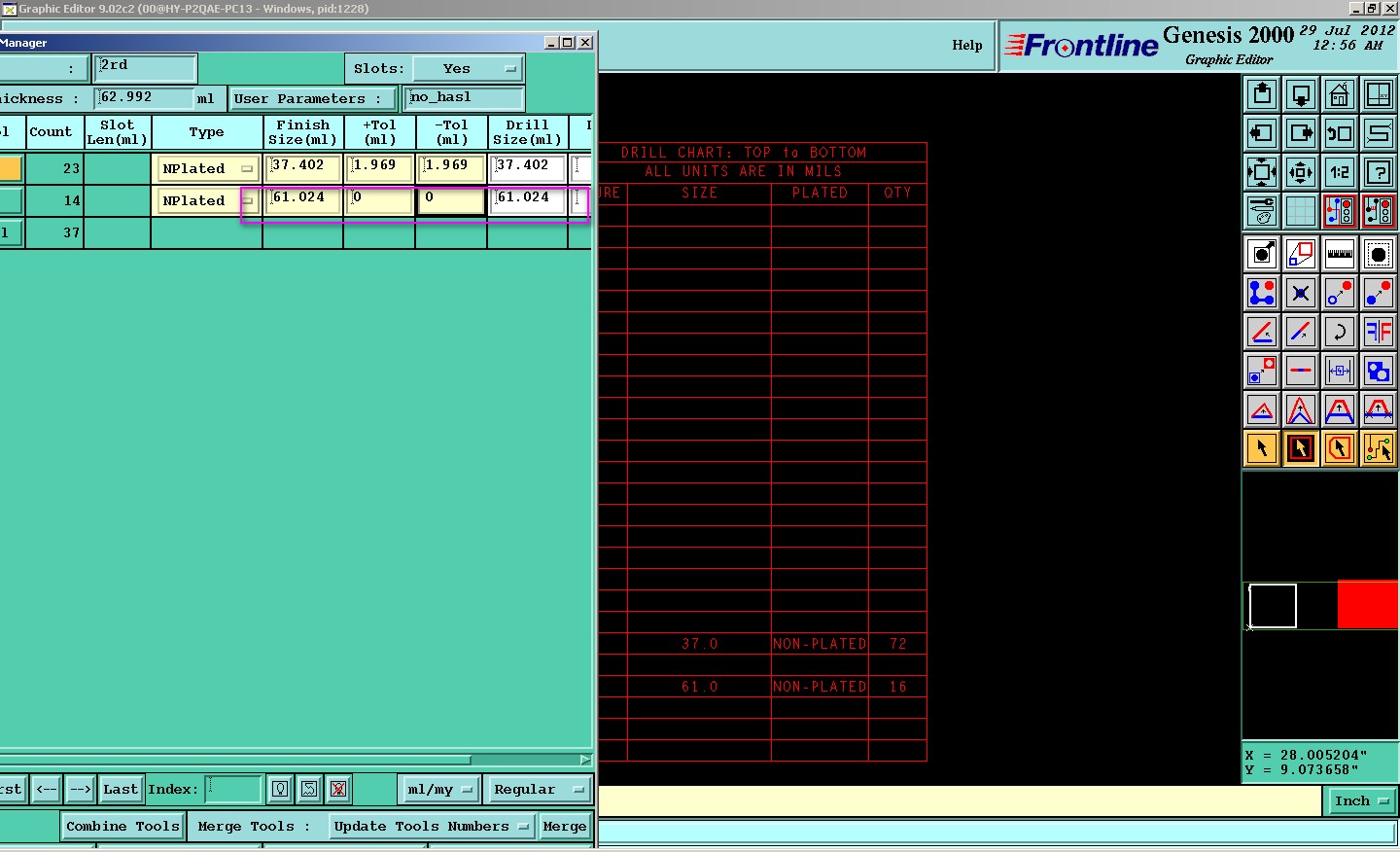Click the 37.0 size entry in drill chart
Screen dimensions: 1400x852
click(699, 644)
